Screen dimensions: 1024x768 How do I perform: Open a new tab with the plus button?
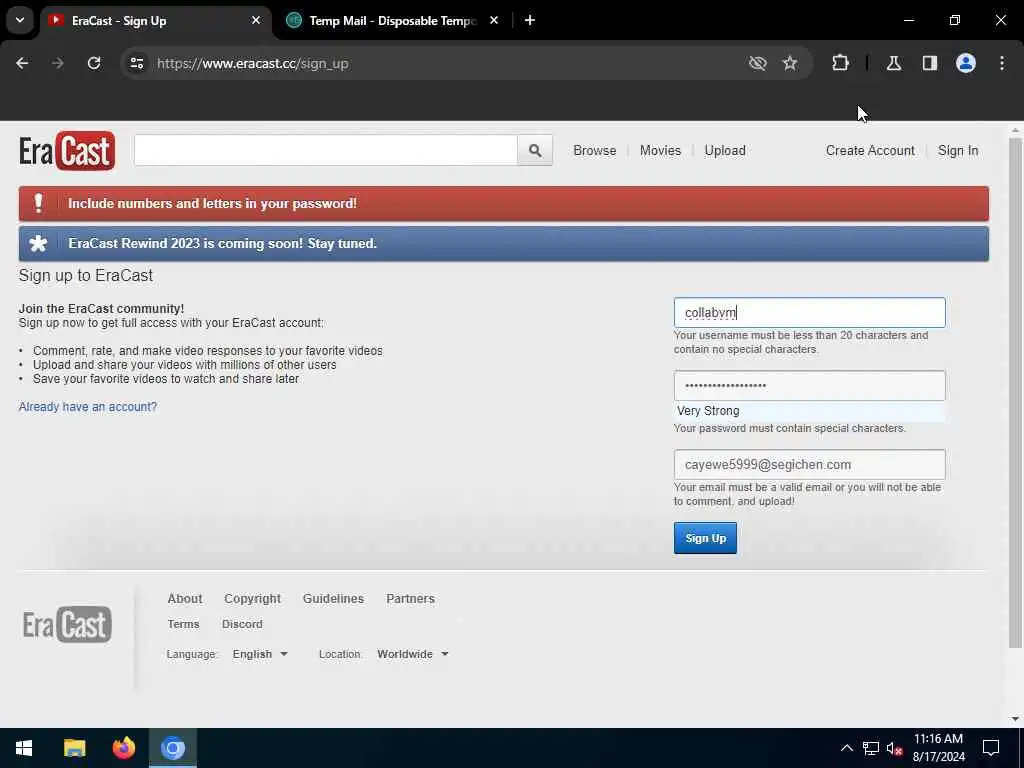530,20
